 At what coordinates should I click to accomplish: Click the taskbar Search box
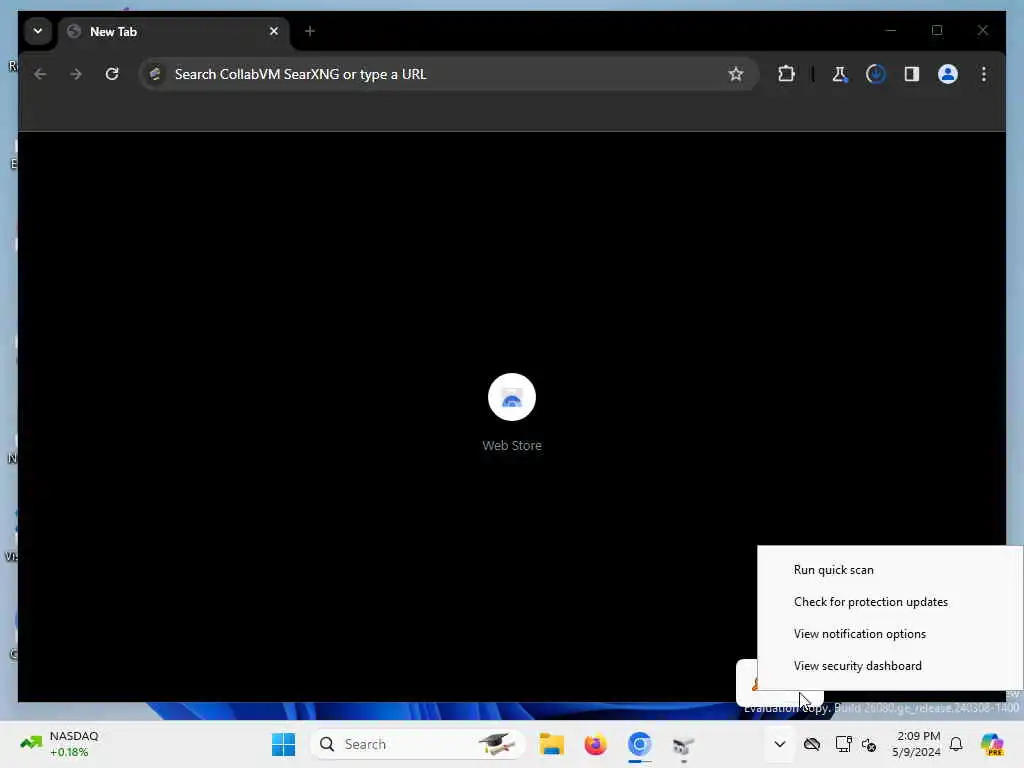coord(418,744)
